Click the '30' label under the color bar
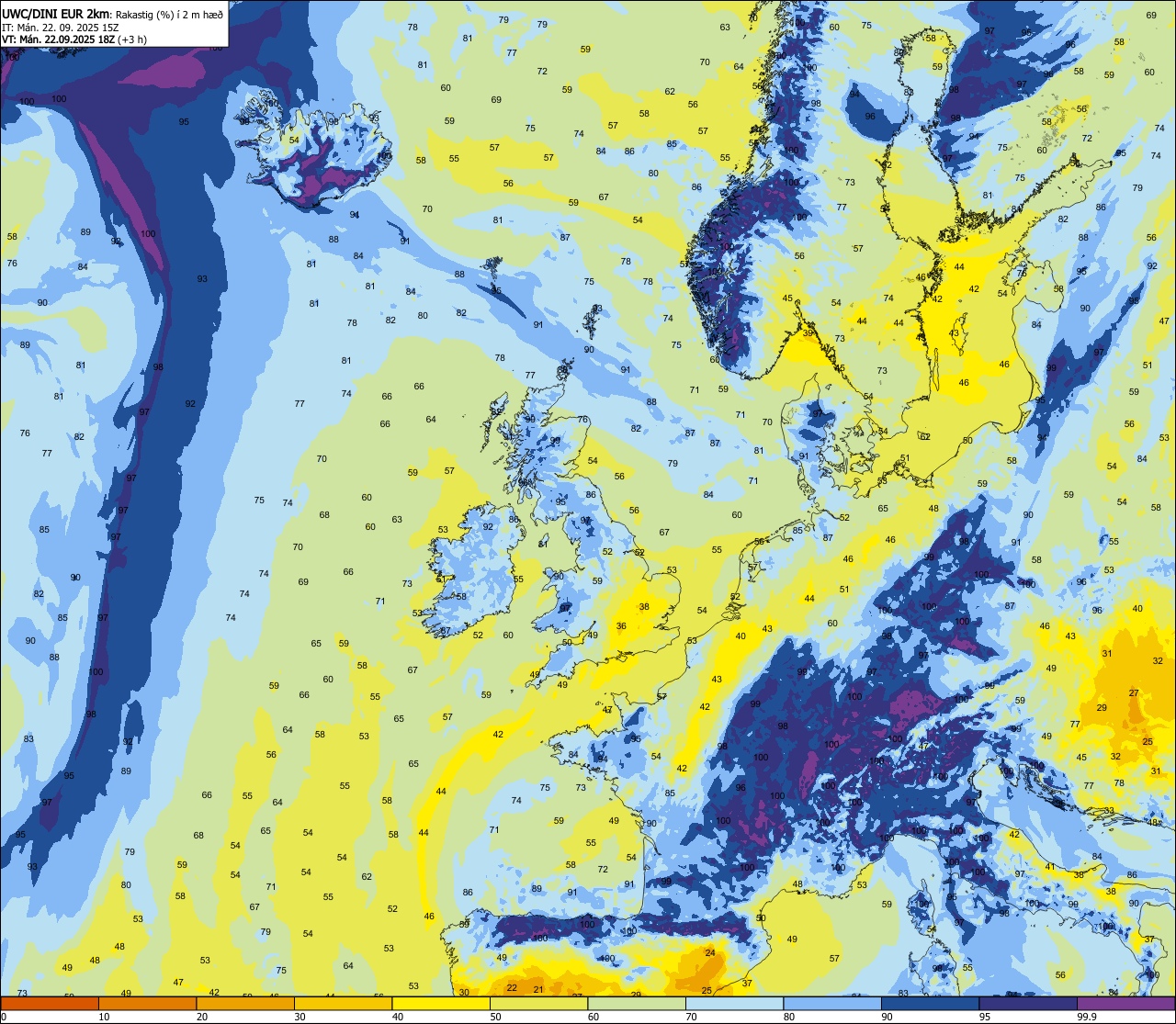Screen dimensions: 1176x1024 point(300,1017)
